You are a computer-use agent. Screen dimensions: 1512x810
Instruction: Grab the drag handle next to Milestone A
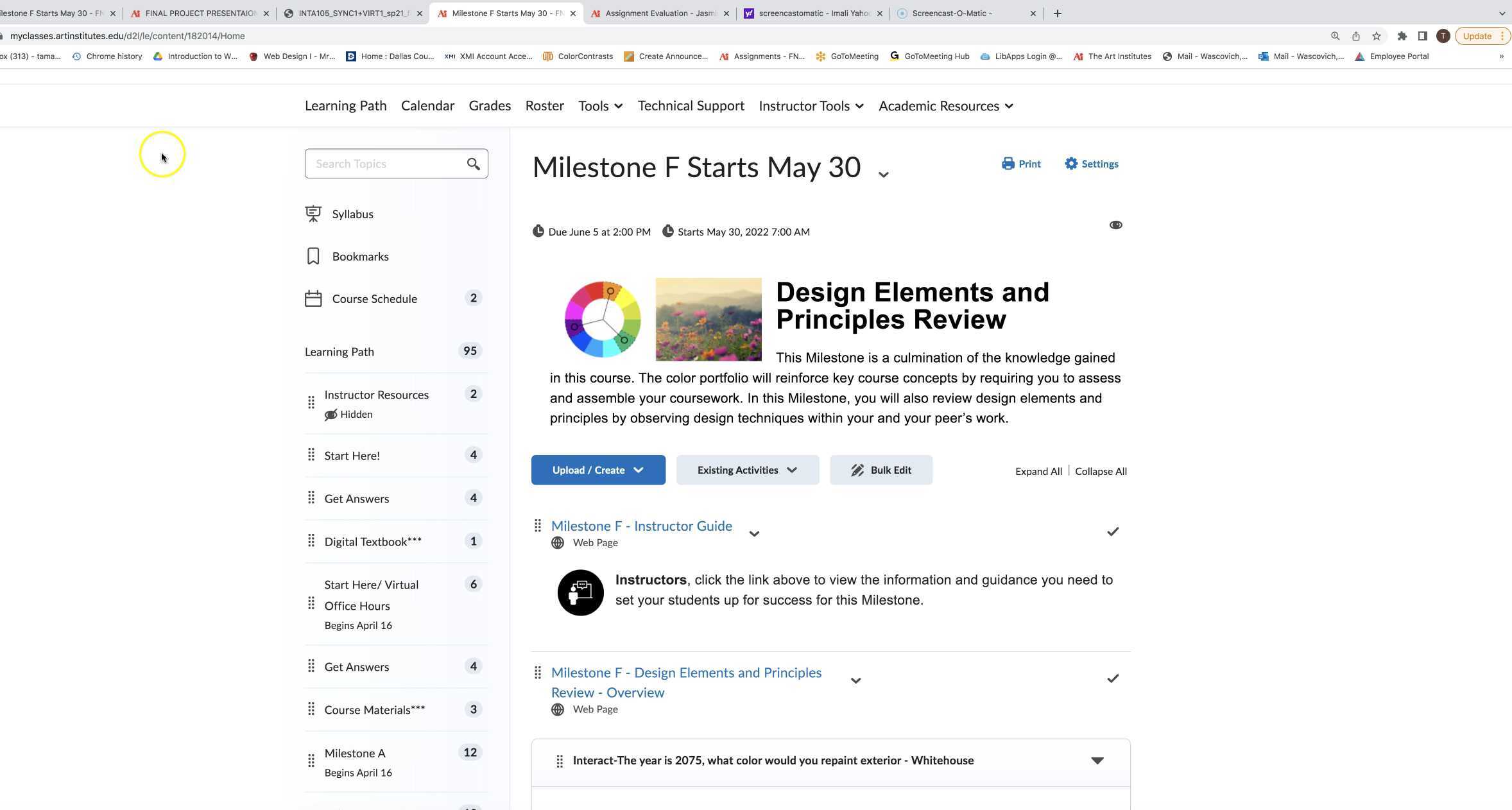click(311, 761)
